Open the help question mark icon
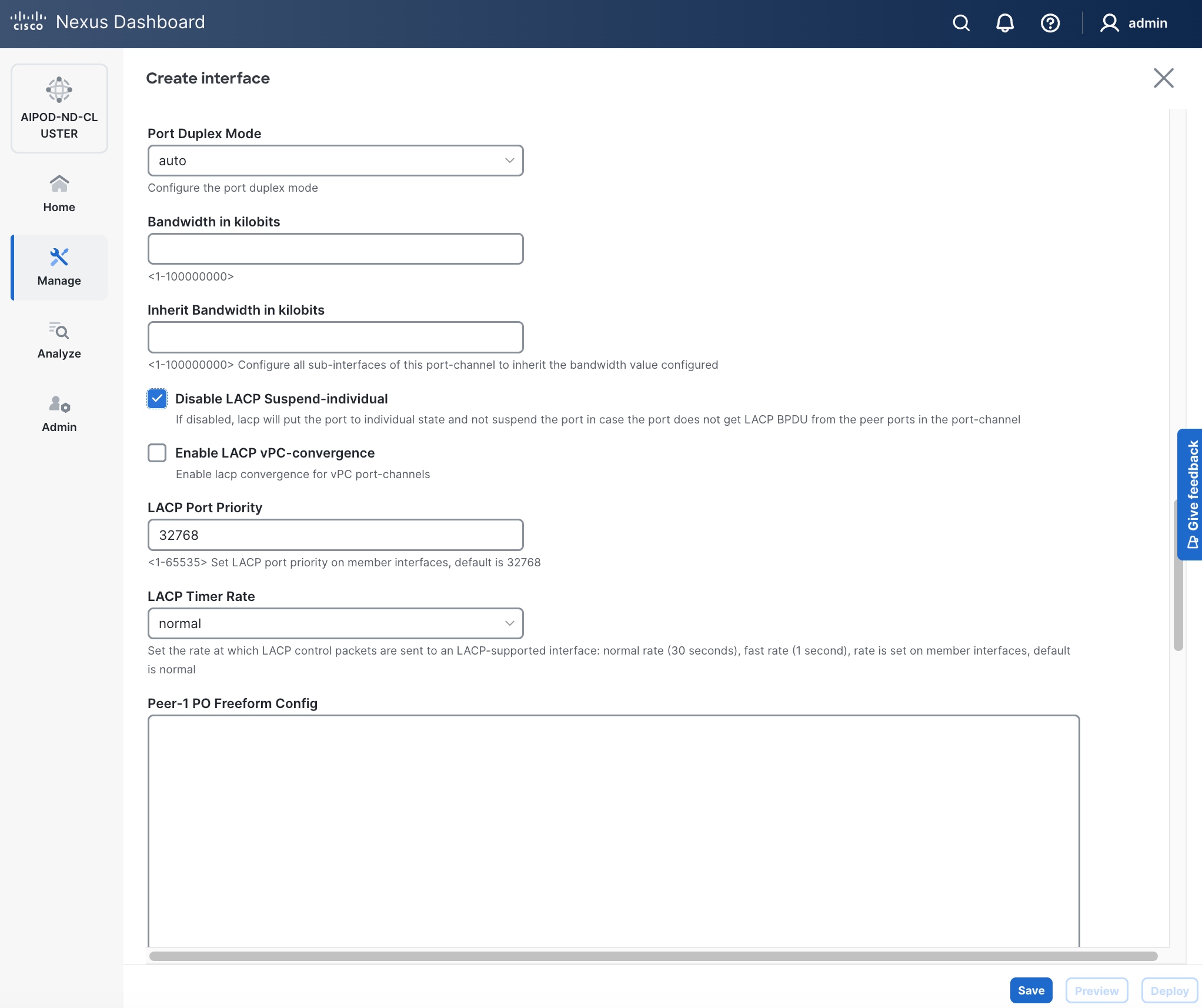 click(1050, 23)
